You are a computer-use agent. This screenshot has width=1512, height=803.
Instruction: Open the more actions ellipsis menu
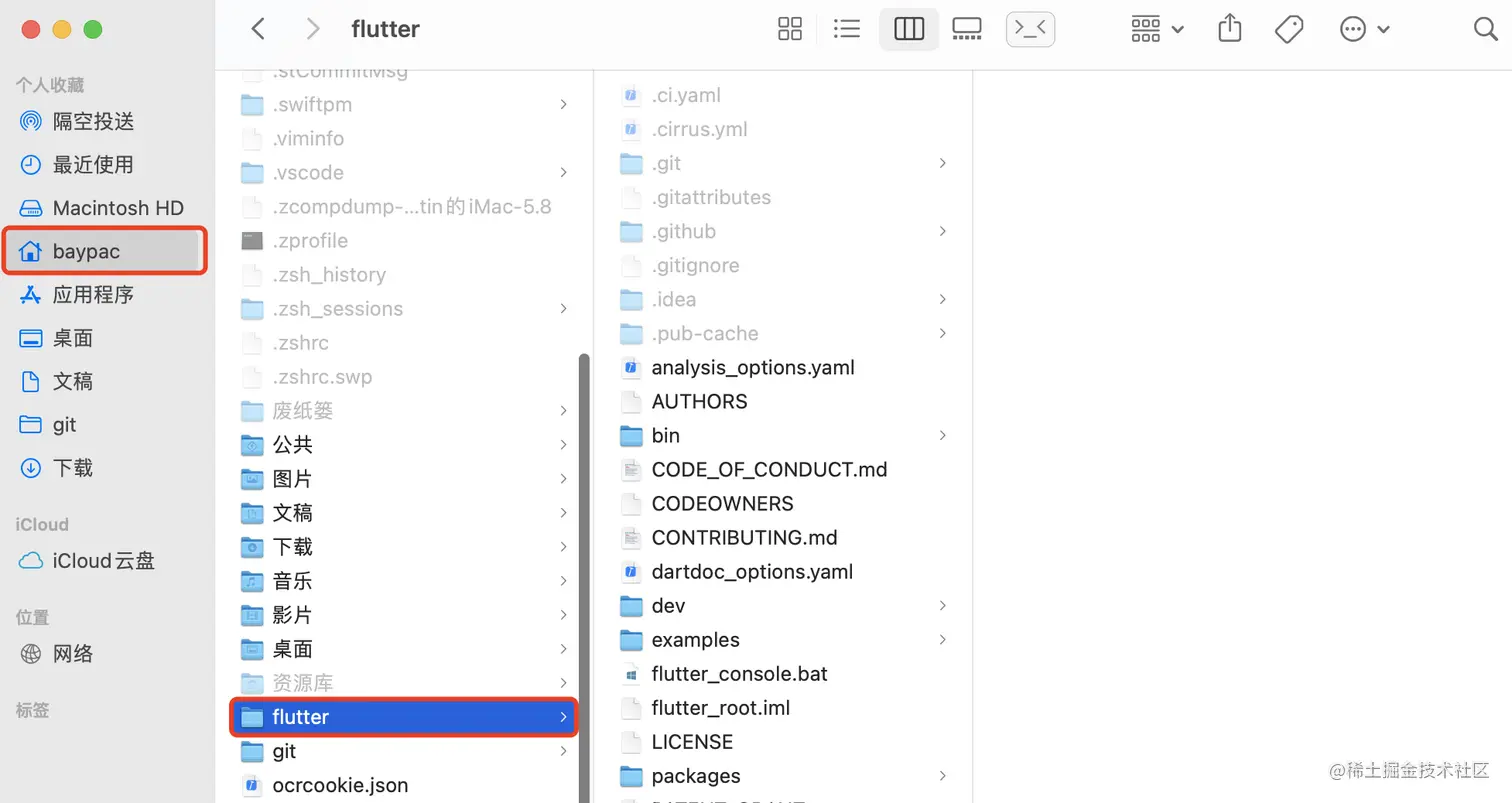point(1365,29)
